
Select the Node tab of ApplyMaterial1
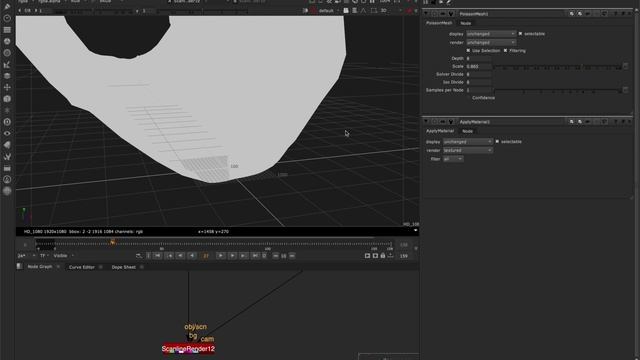(467, 131)
